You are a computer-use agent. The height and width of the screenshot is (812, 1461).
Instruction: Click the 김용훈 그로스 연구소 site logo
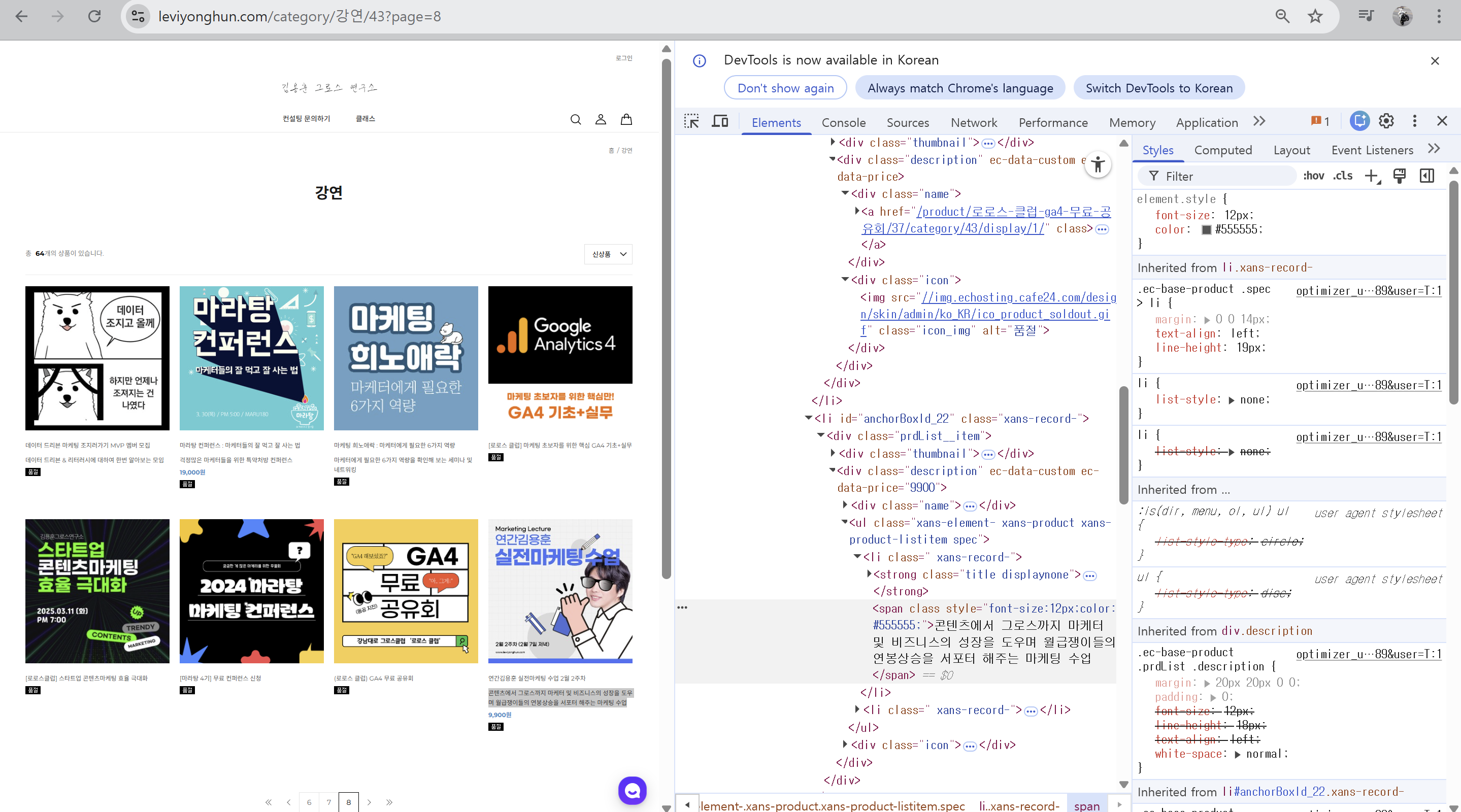coord(329,87)
